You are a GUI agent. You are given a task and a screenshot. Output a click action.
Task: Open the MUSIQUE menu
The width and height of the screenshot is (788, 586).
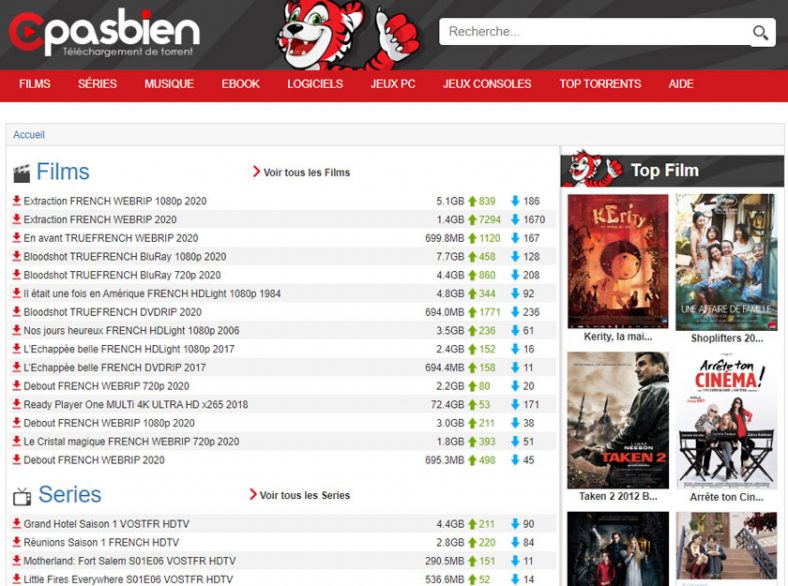coord(169,84)
